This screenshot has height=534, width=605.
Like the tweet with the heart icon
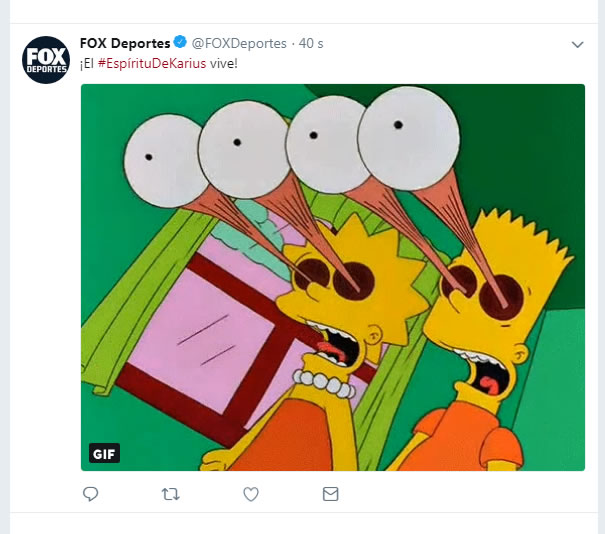pos(251,494)
